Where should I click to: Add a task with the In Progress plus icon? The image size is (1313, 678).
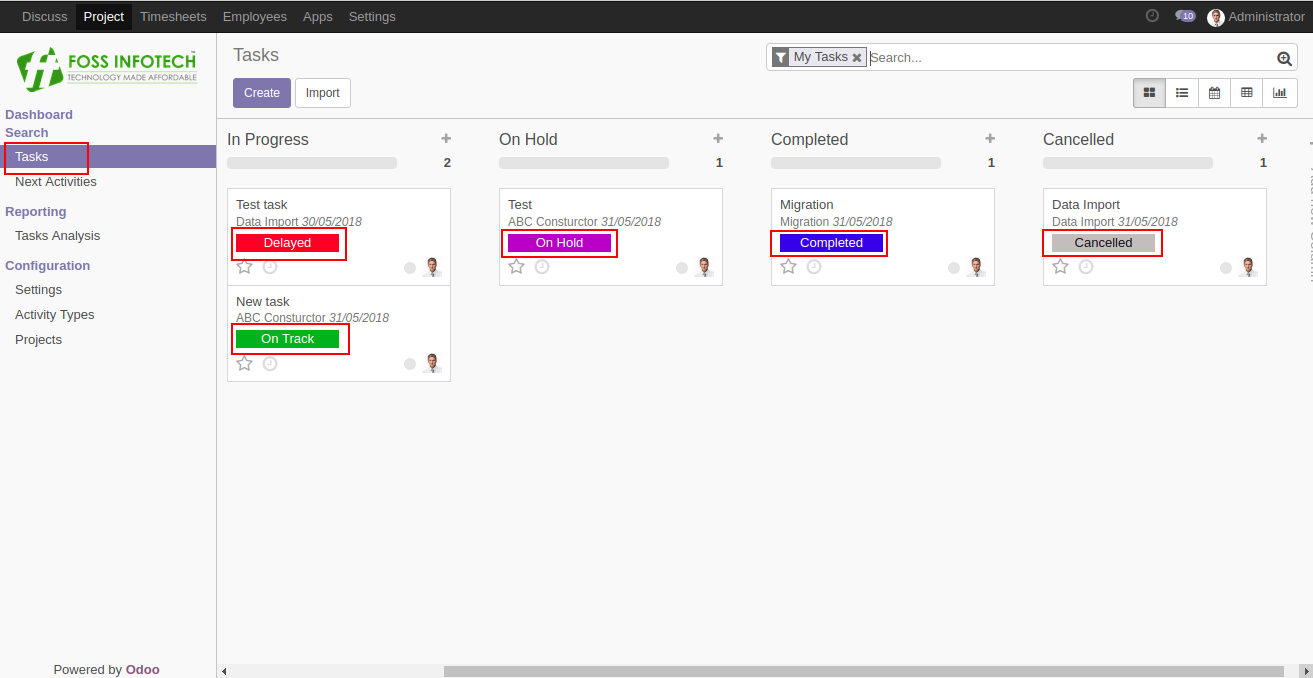click(x=446, y=139)
